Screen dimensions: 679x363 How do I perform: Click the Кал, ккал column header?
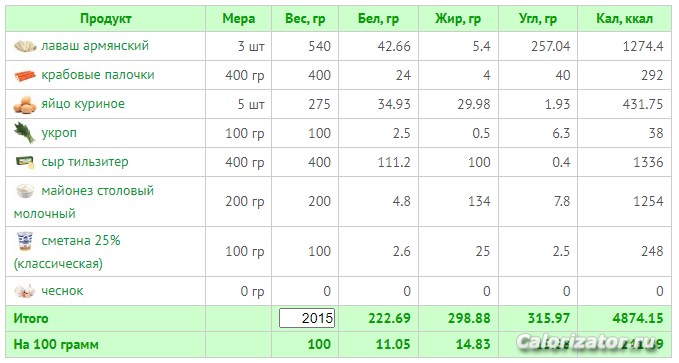pyautogui.click(x=624, y=19)
